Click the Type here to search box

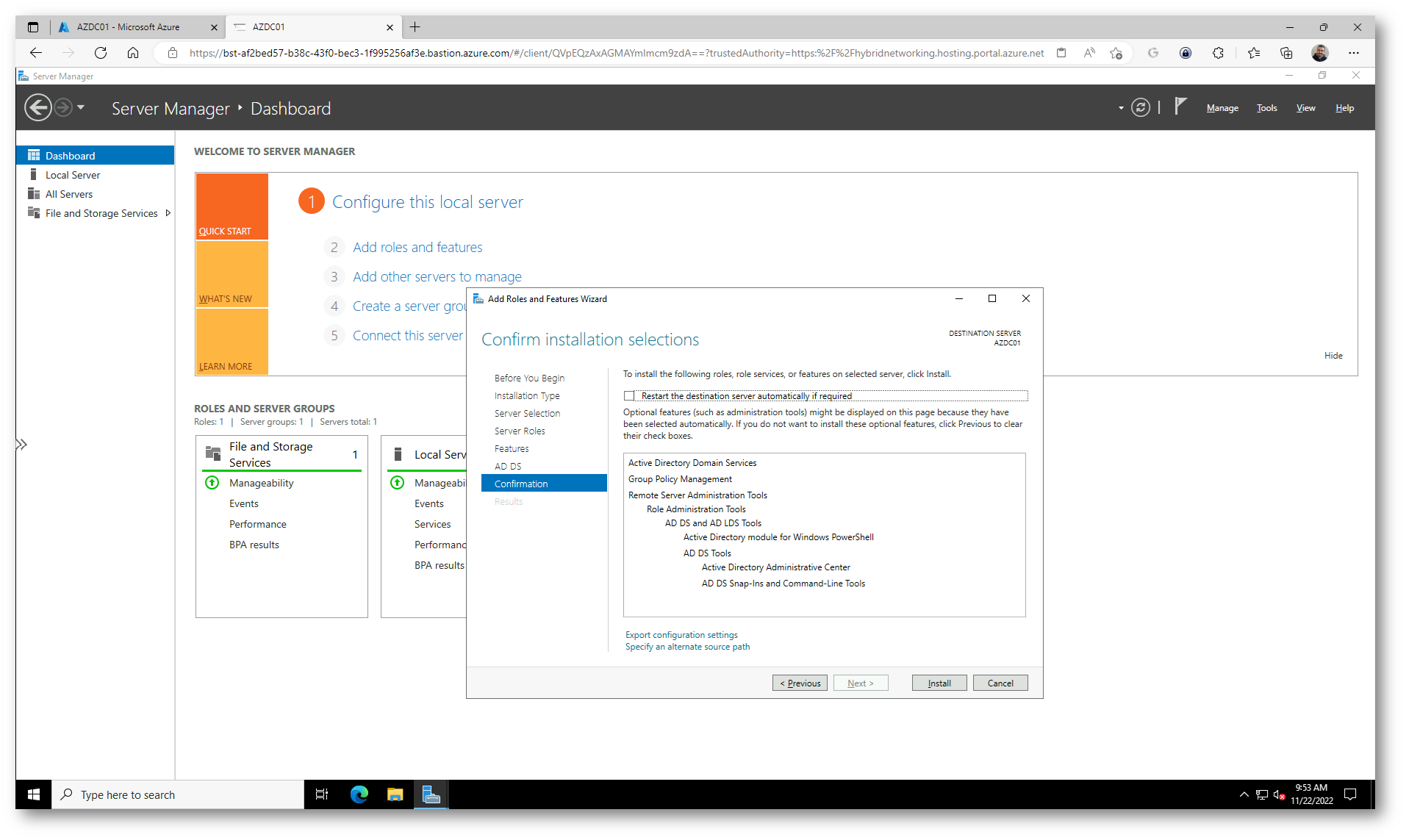pos(178,794)
